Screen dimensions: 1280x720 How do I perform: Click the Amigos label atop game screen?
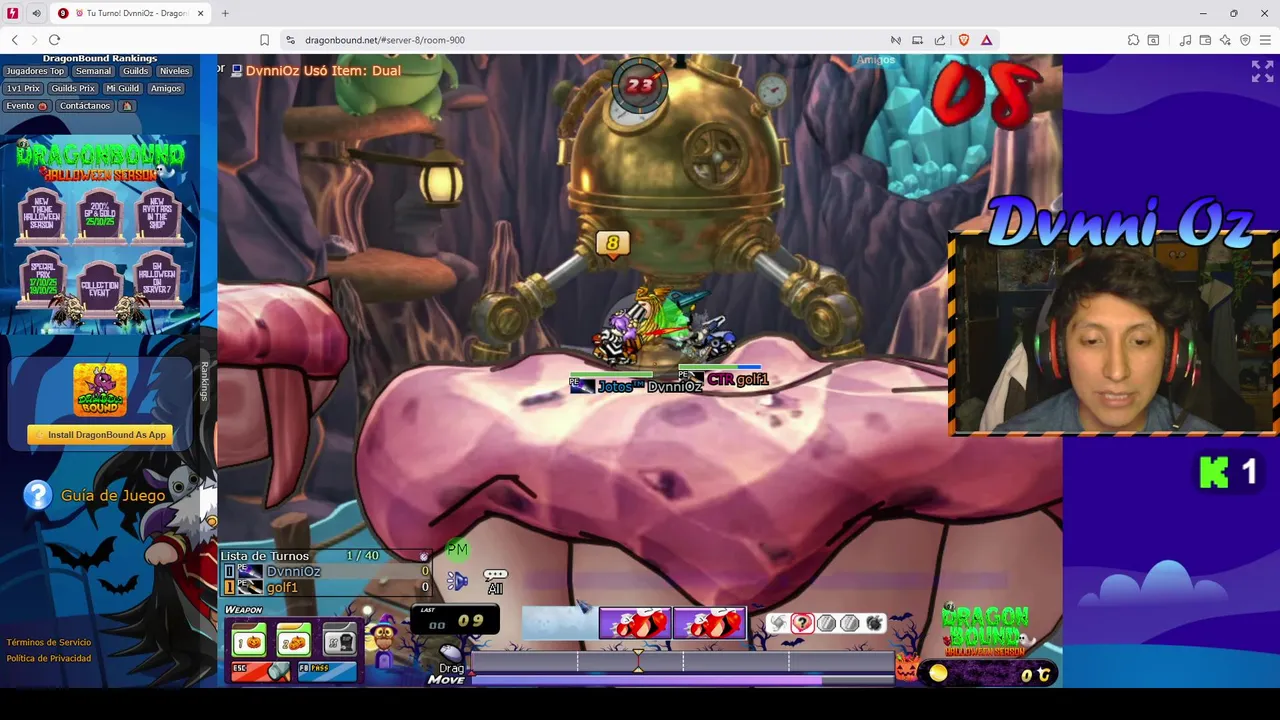pos(875,60)
